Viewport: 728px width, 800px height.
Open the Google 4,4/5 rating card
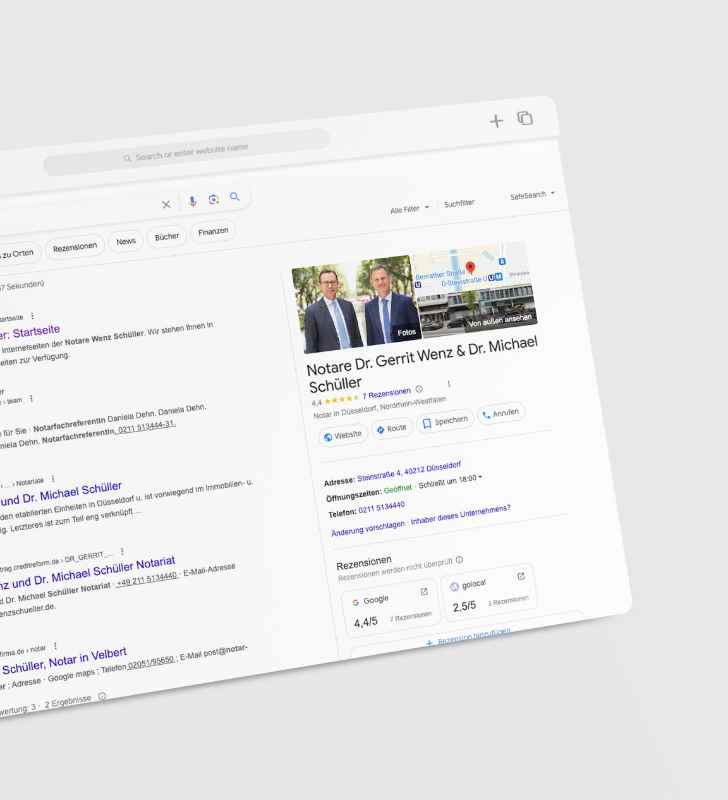point(391,608)
